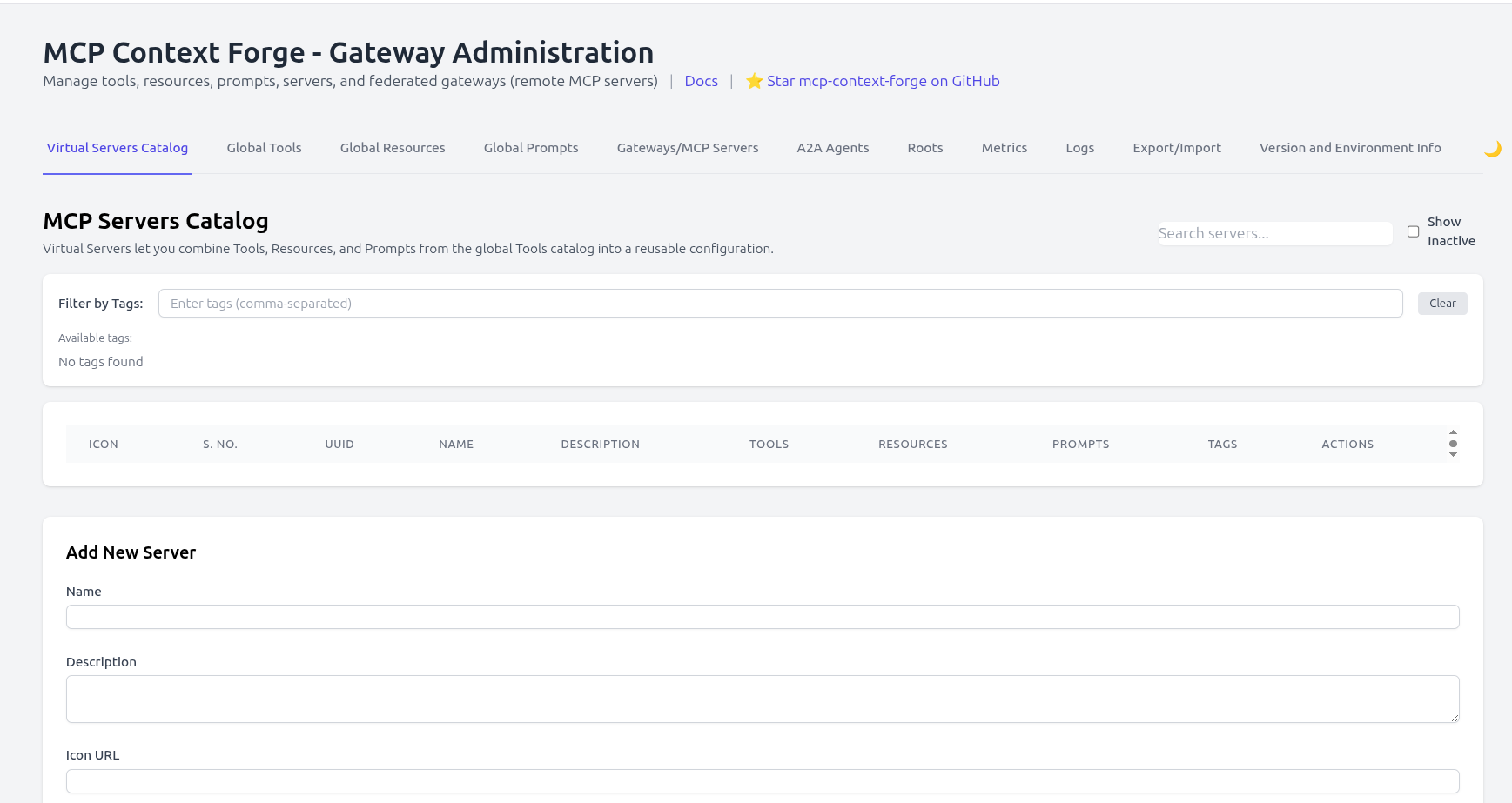This screenshot has width=1512, height=803.
Task: Open the Virtual Servers Catalog tab
Action: [118, 148]
